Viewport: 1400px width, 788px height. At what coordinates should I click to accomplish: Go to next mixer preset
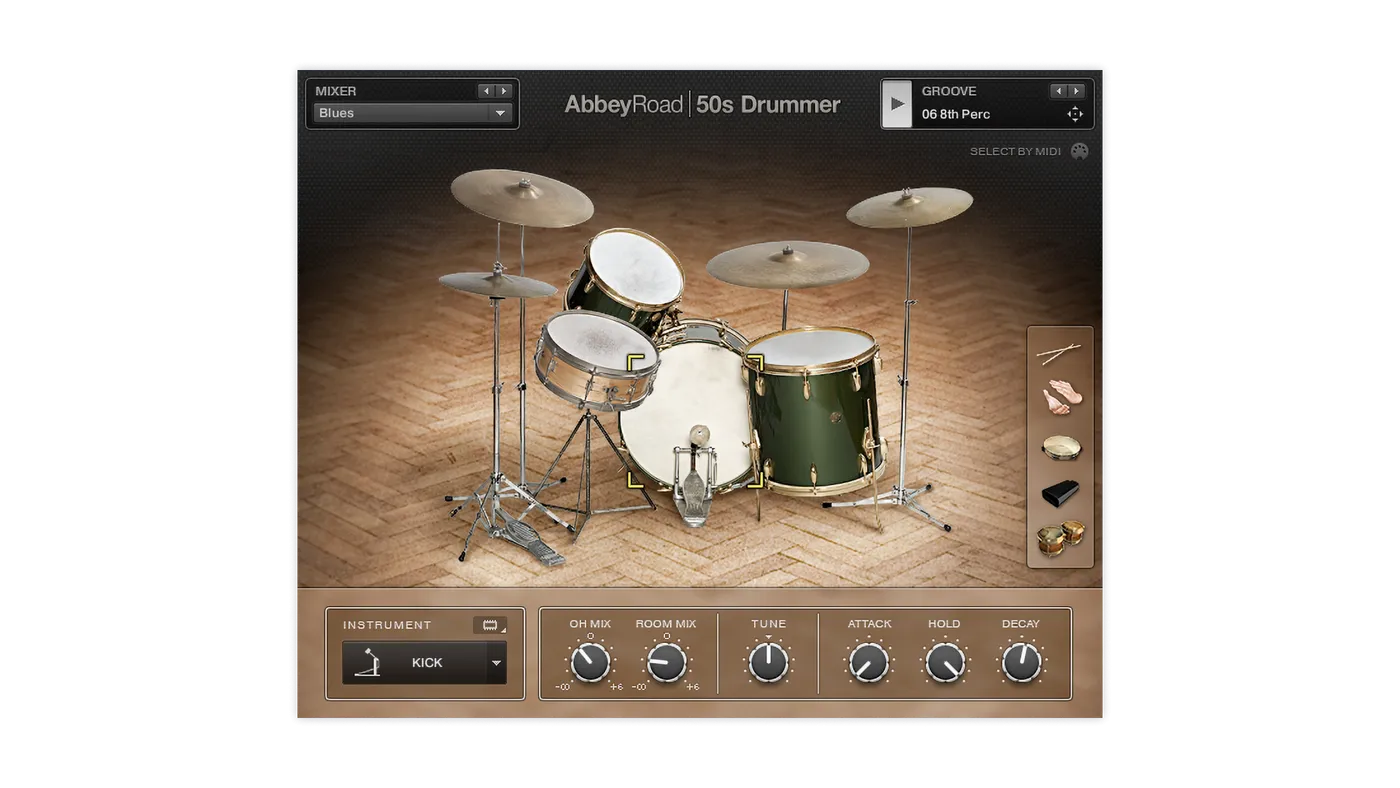pos(504,91)
